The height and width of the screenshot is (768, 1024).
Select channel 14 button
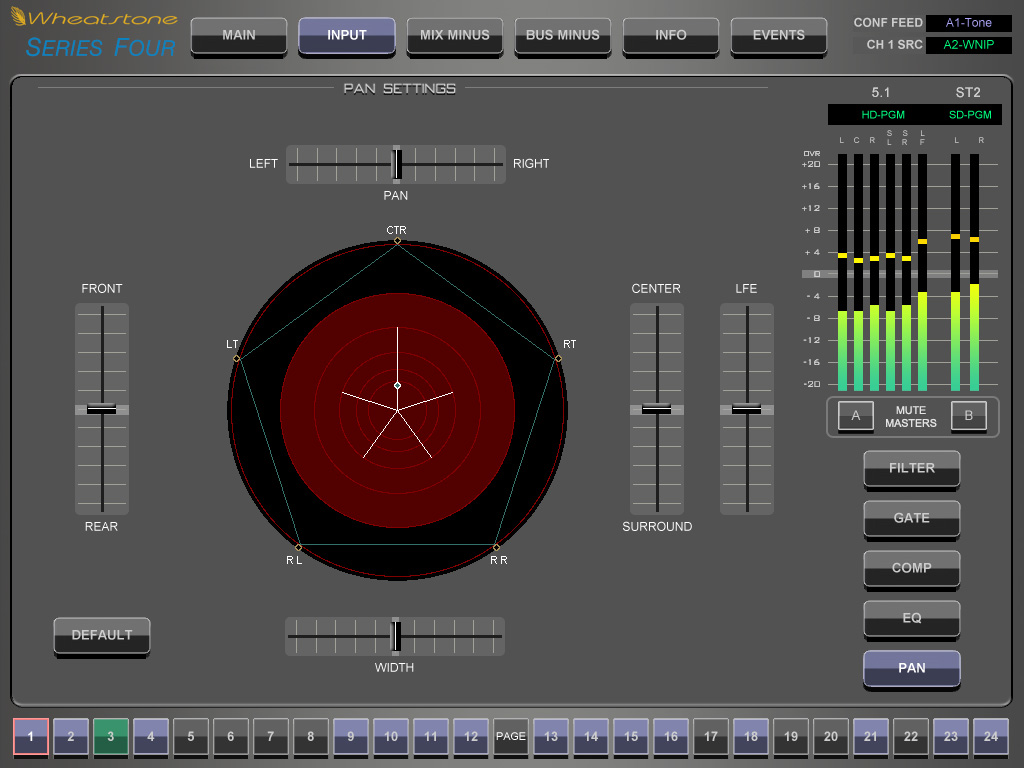[591, 737]
